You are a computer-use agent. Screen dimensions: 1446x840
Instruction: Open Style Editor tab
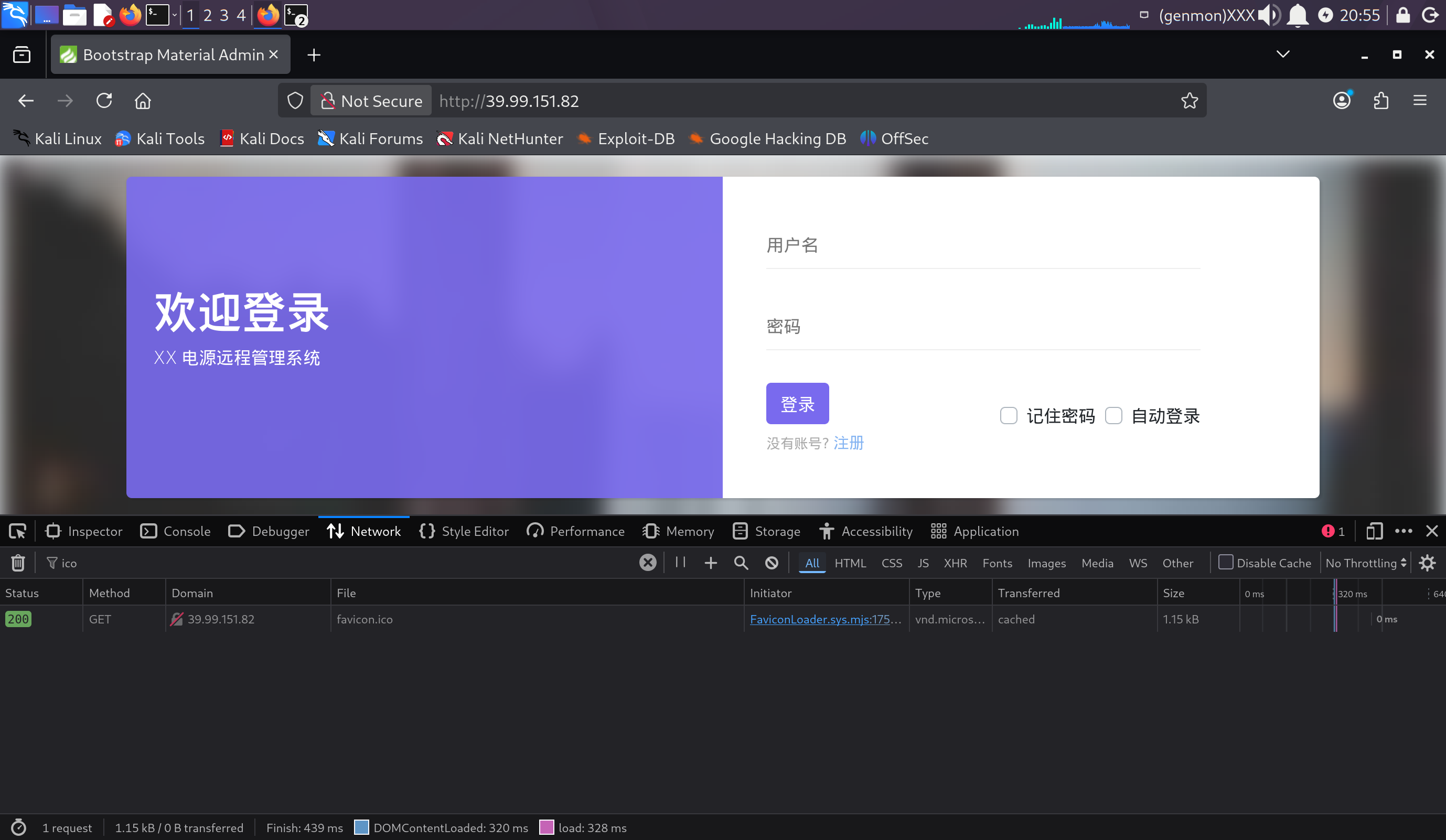(464, 531)
